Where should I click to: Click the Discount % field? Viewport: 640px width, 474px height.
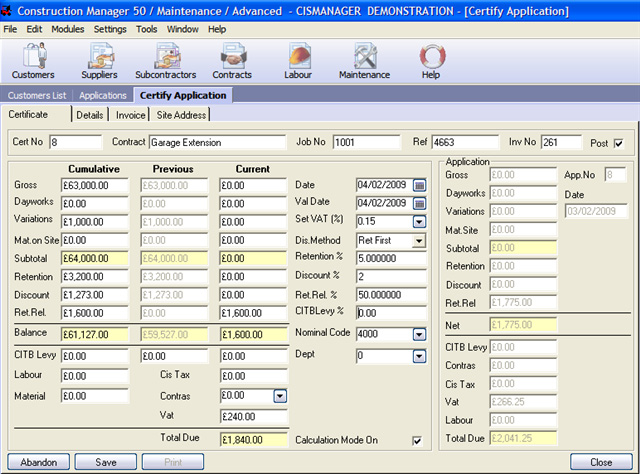coord(391,276)
